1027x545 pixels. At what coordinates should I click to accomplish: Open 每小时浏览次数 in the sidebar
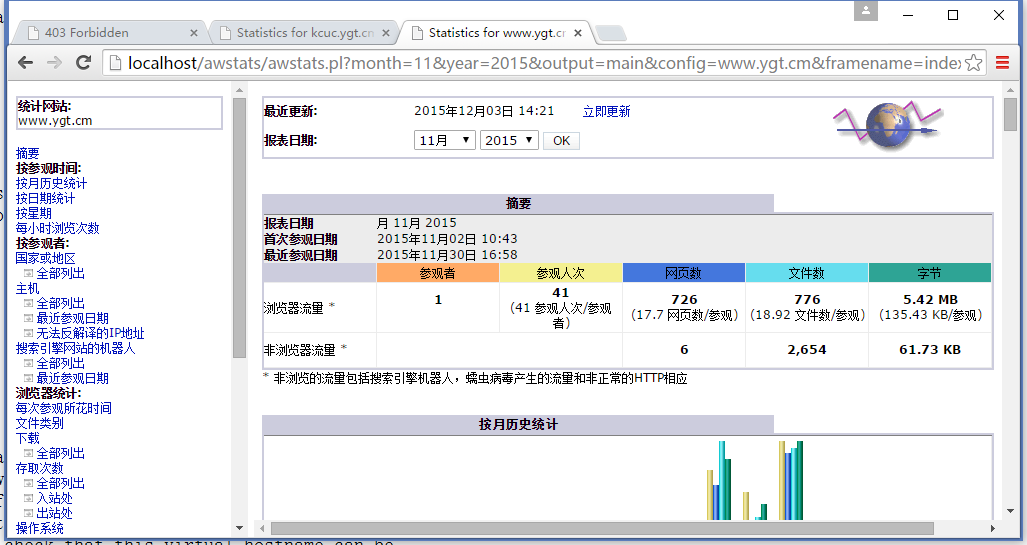[x=57, y=229]
